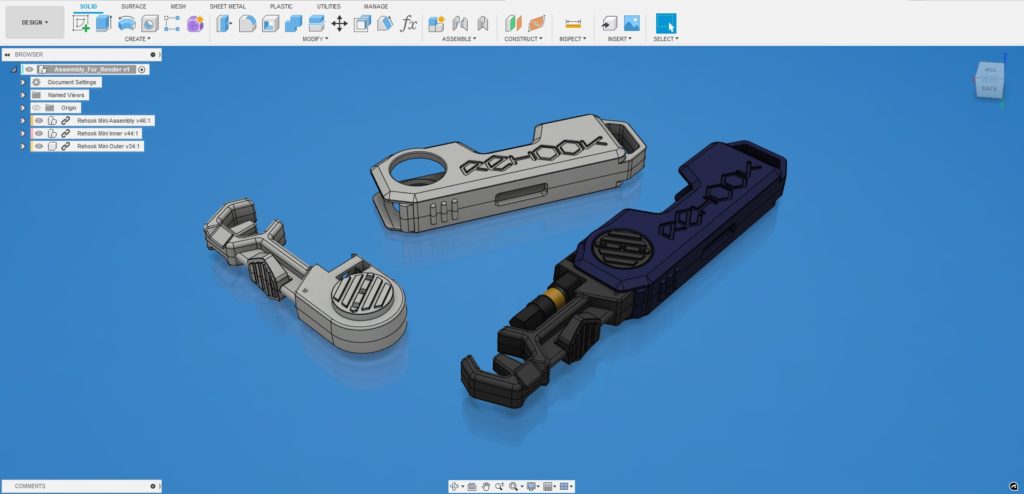Viewport: 1024px width, 494px height.
Task: Open the Design workspace dropdown
Action: pos(35,22)
